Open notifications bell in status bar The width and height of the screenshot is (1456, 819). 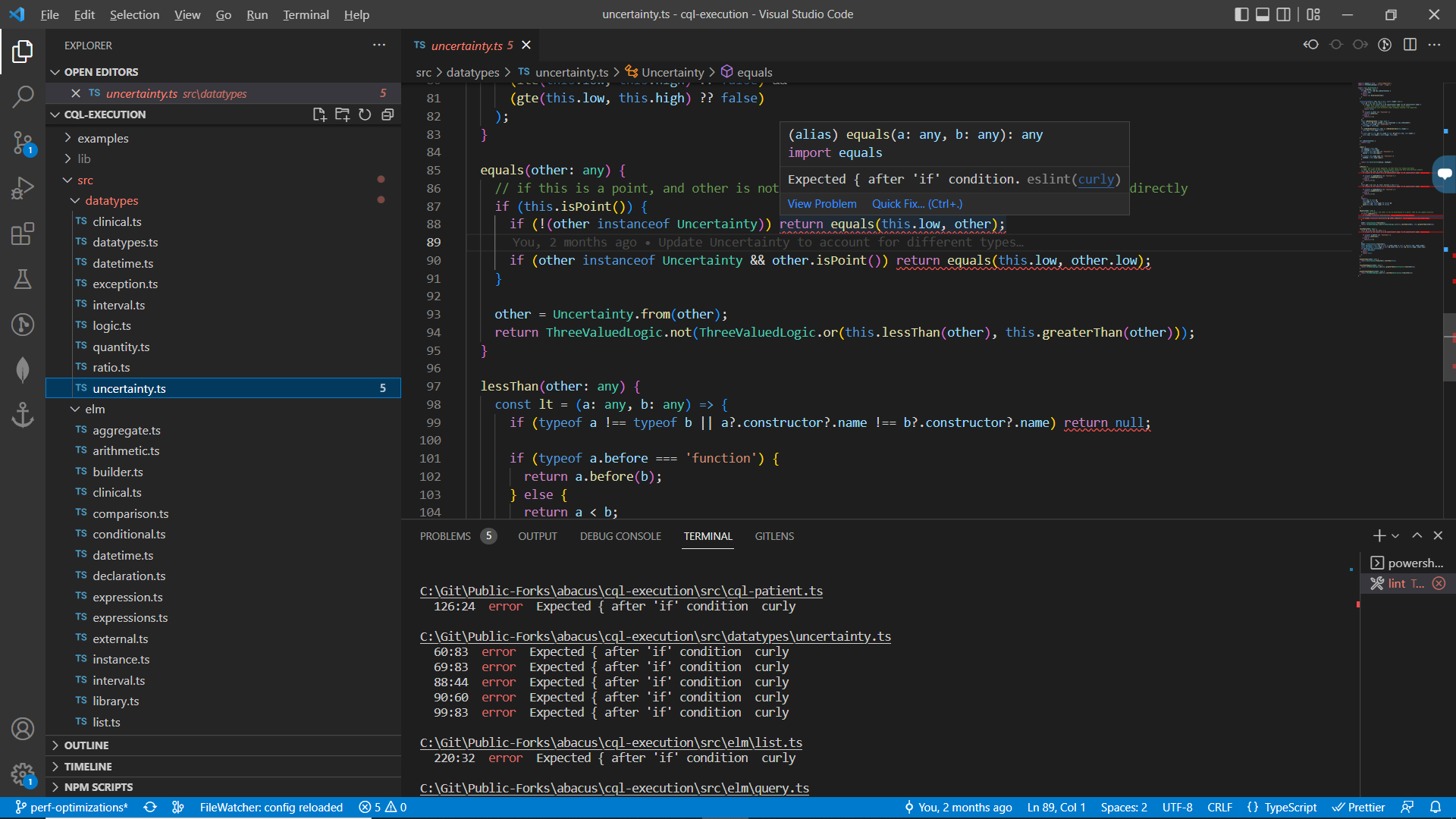tap(1436, 807)
